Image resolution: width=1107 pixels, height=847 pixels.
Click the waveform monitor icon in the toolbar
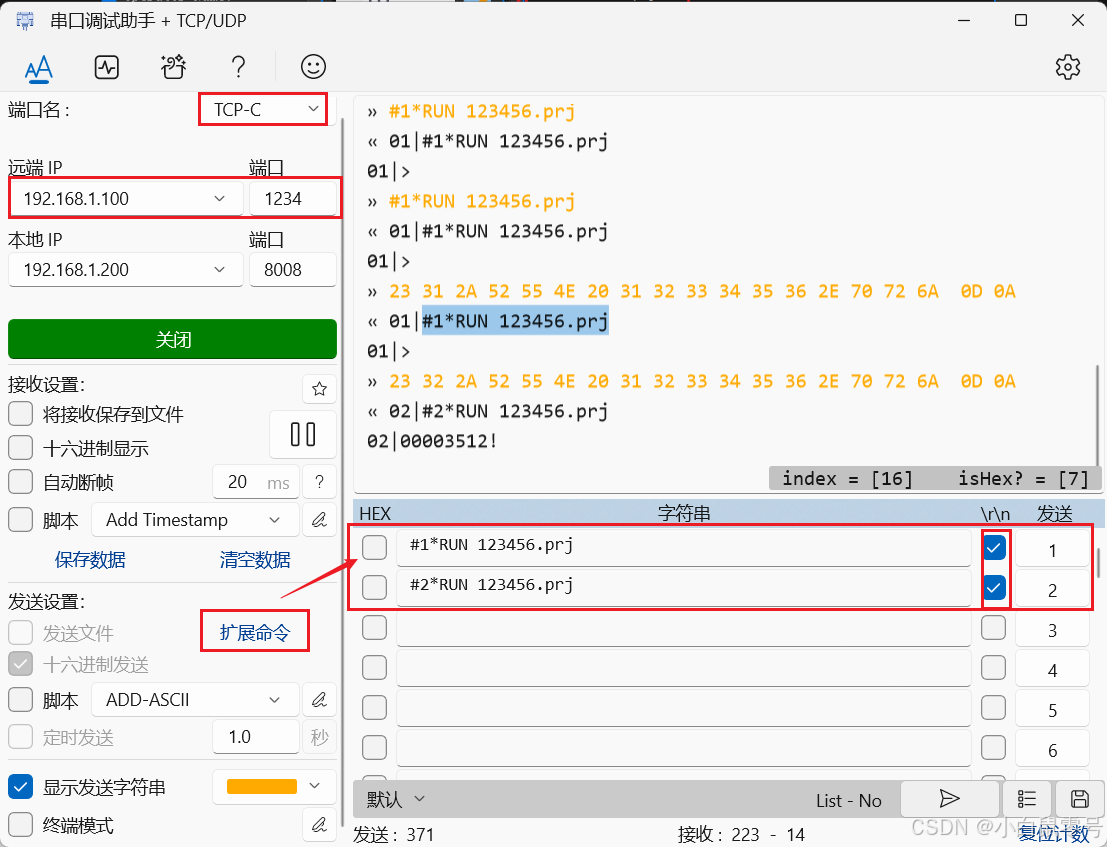(x=107, y=67)
